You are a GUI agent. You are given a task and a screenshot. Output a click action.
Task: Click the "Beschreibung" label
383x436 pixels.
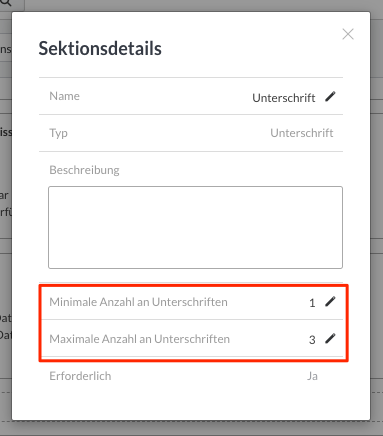(84, 170)
